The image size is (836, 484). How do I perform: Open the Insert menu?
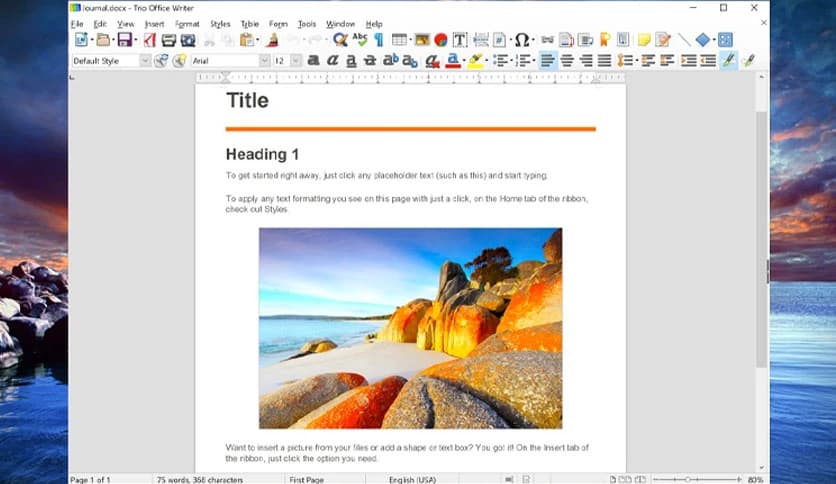[154, 24]
